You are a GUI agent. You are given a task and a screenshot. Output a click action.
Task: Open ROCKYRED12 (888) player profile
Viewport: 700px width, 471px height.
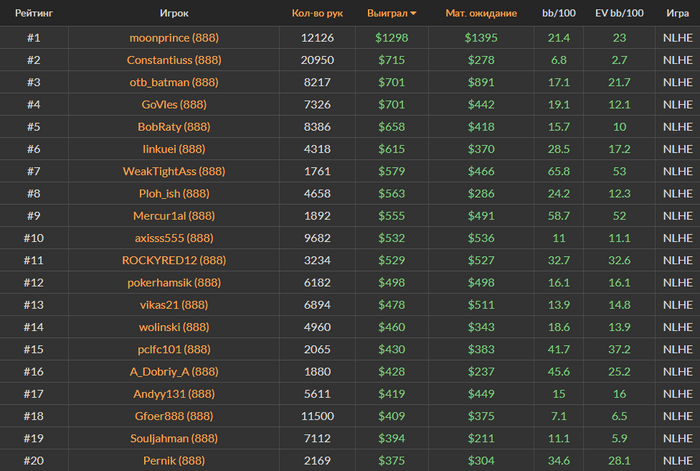point(174,260)
